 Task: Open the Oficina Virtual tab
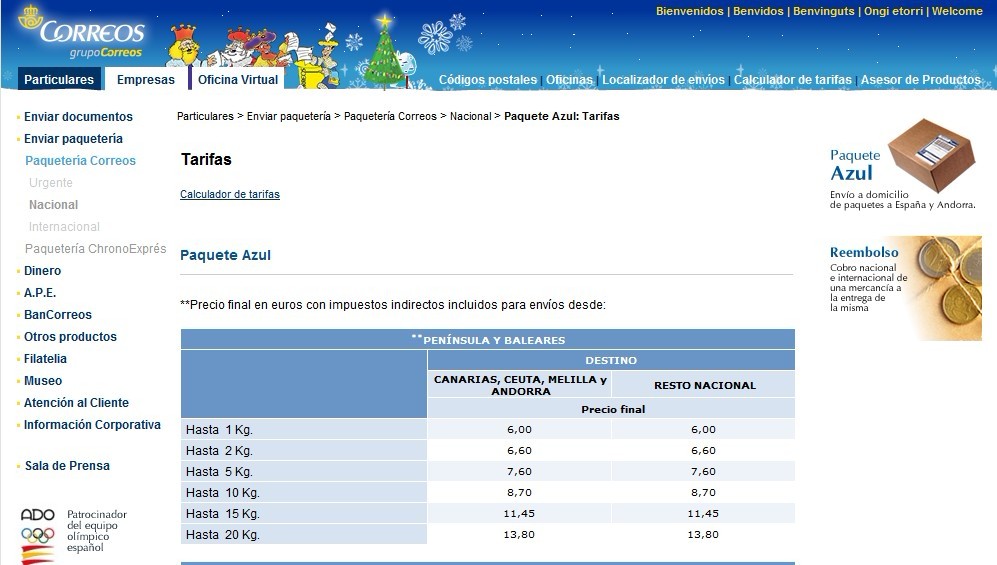(237, 79)
